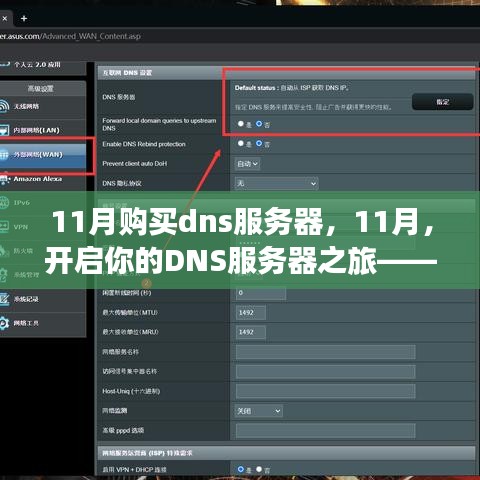
Task: Select 是 for 启用 VPN + DHCP 连接
Action: (241, 469)
